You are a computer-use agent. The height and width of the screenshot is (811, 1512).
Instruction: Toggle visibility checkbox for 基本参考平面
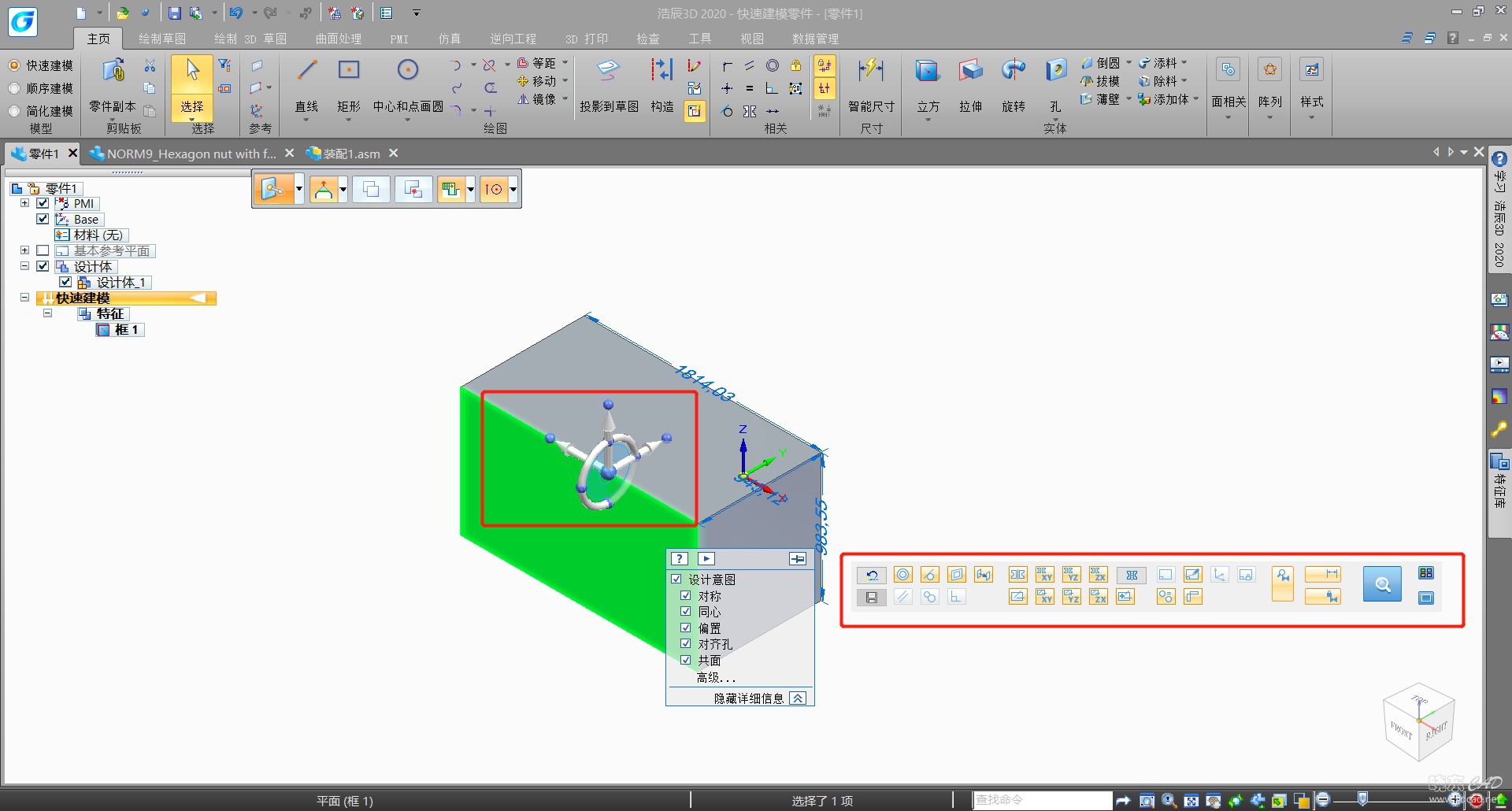click(43, 250)
